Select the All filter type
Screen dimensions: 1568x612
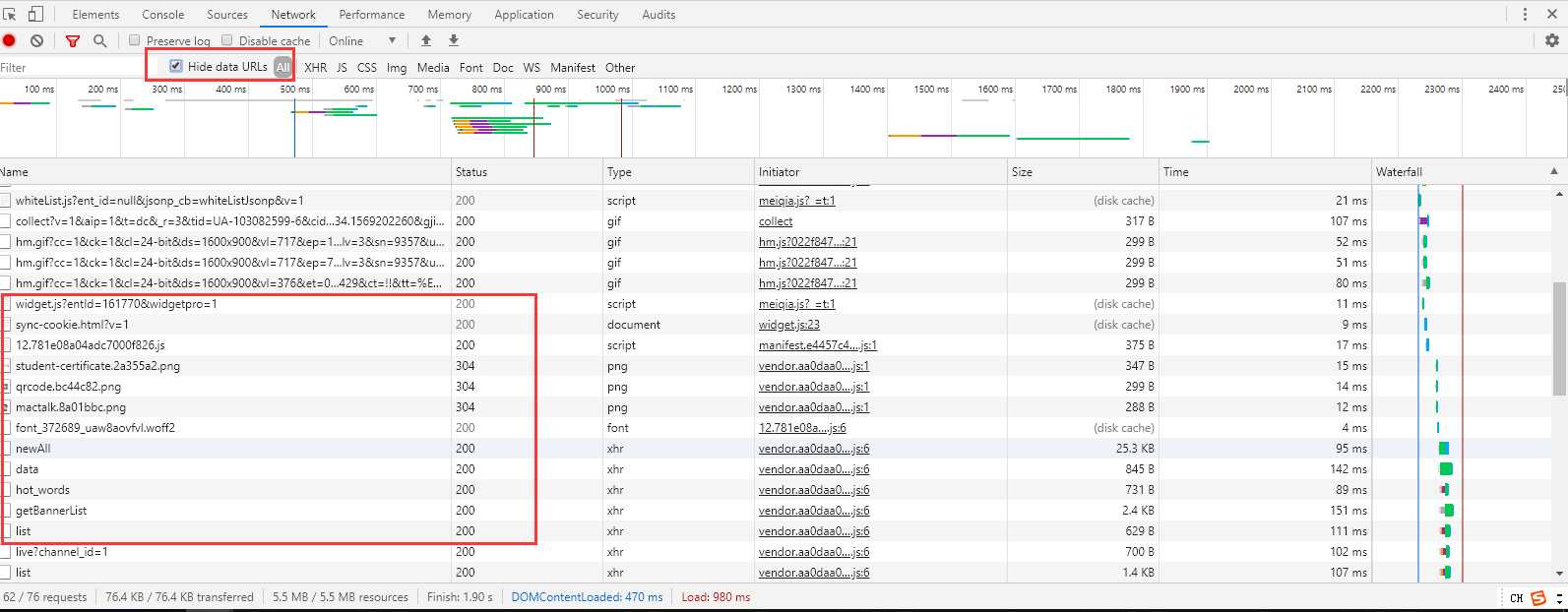tap(282, 67)
